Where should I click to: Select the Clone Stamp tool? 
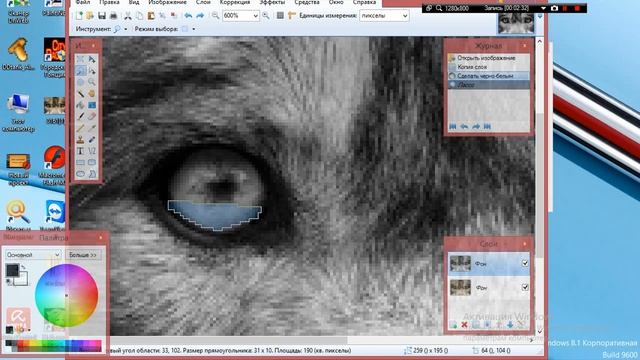pos(80,139)
